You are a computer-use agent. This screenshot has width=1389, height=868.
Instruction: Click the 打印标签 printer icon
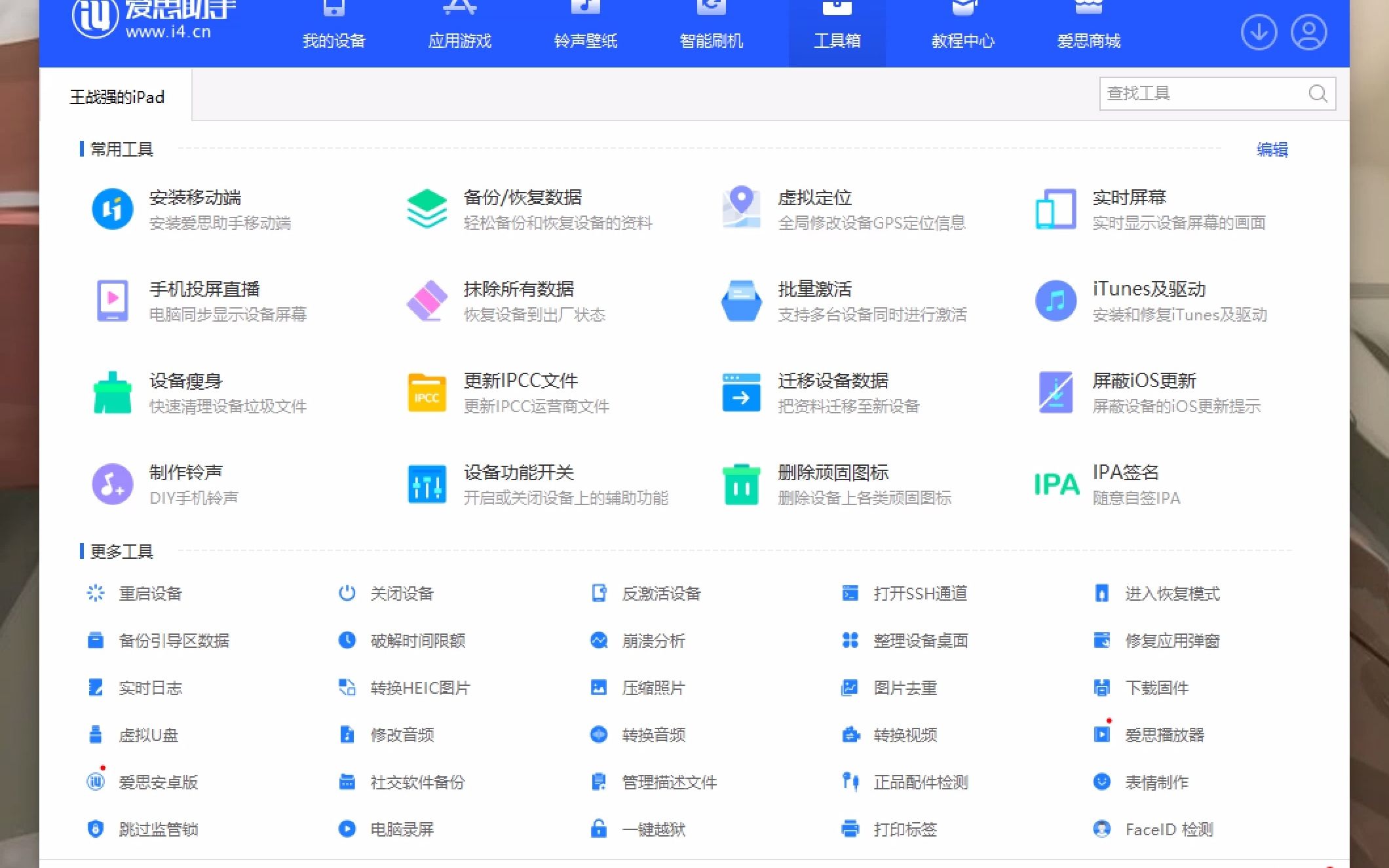[850, 829]
